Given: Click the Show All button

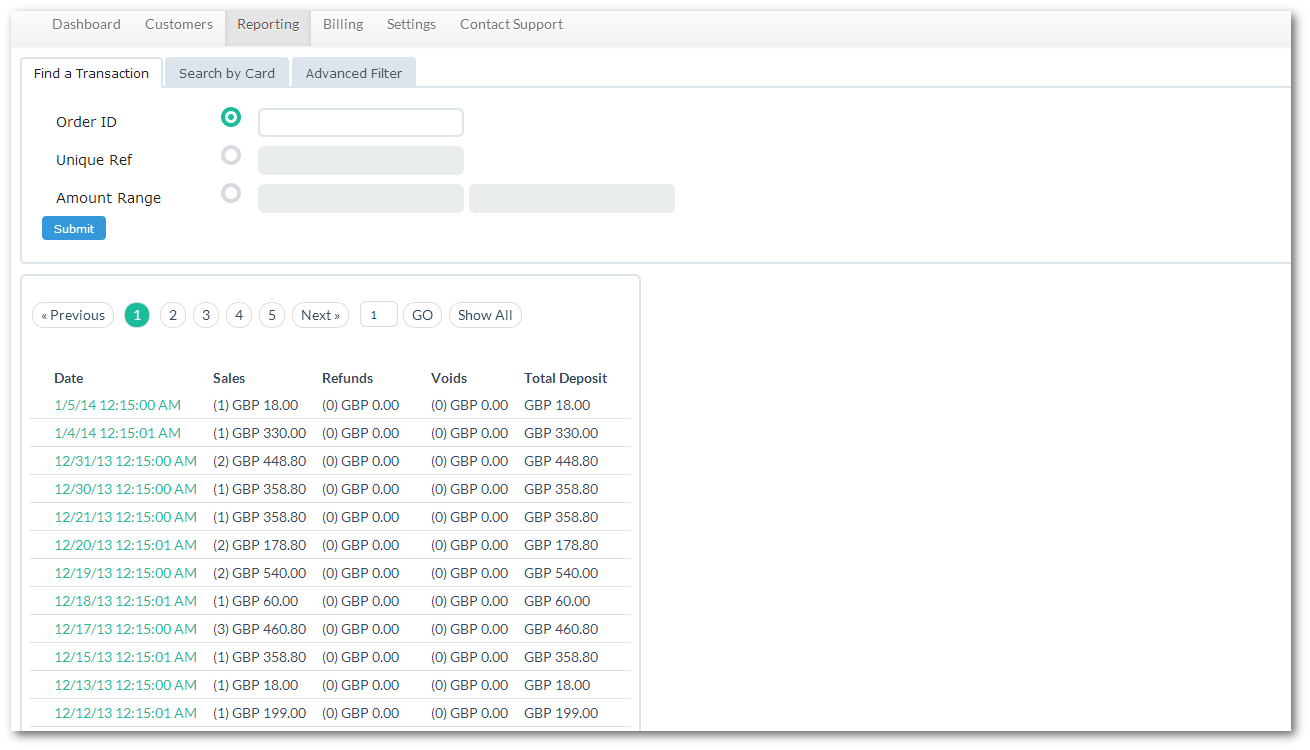Looking at the screenshot, I should [x=485, y=315].
